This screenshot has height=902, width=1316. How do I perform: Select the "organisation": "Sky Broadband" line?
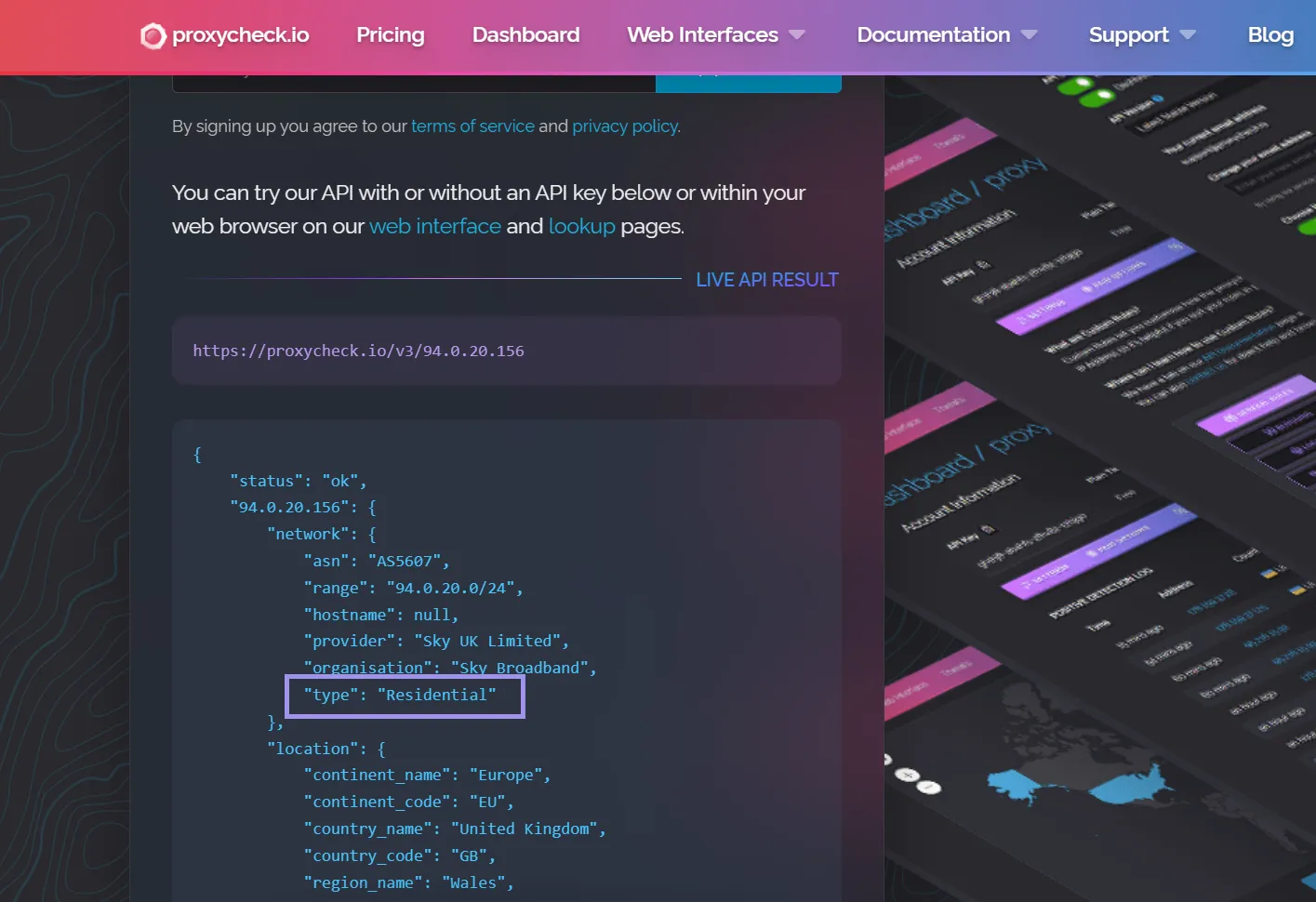tap(450, 668)
